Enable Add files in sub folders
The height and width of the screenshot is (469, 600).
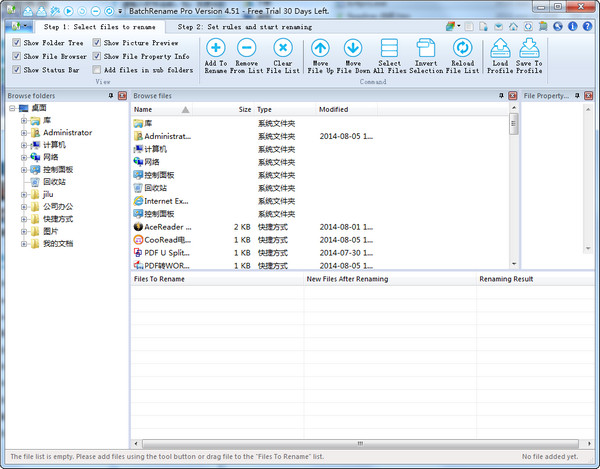97,70
